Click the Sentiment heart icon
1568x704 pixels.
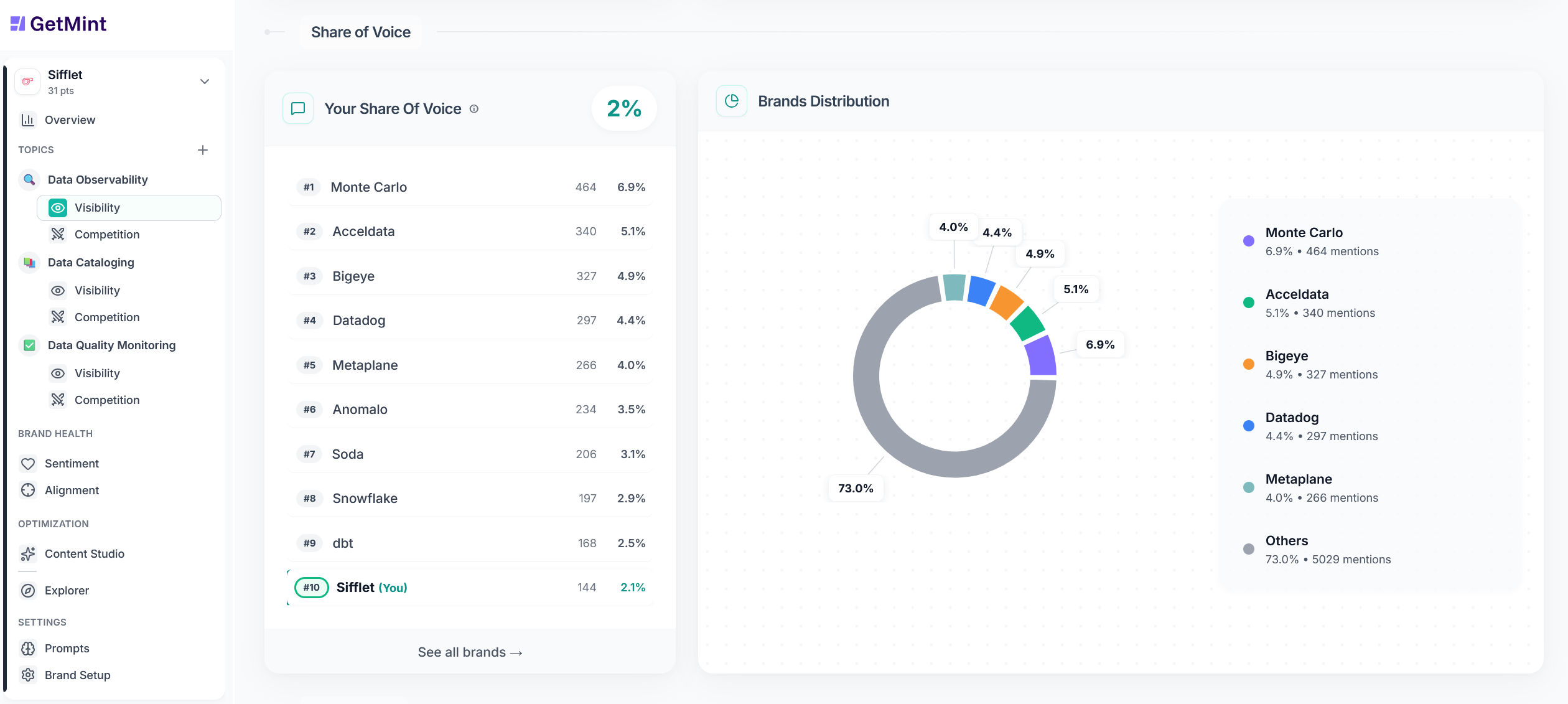coord(28,464)
